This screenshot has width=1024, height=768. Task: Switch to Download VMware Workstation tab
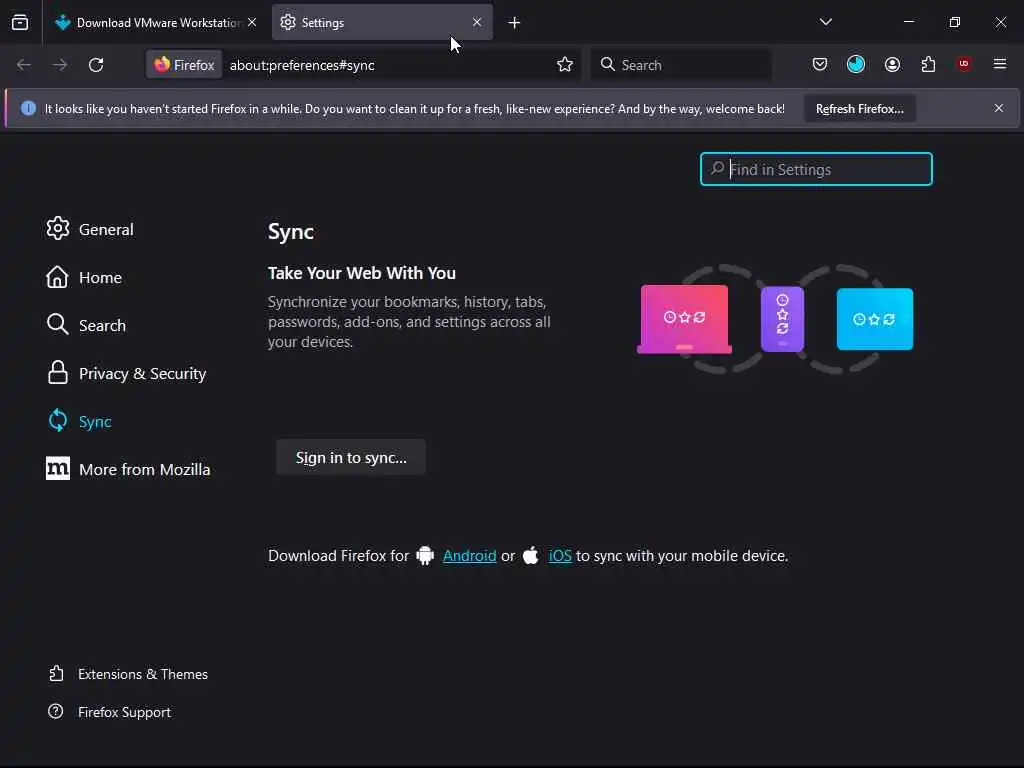155,22
